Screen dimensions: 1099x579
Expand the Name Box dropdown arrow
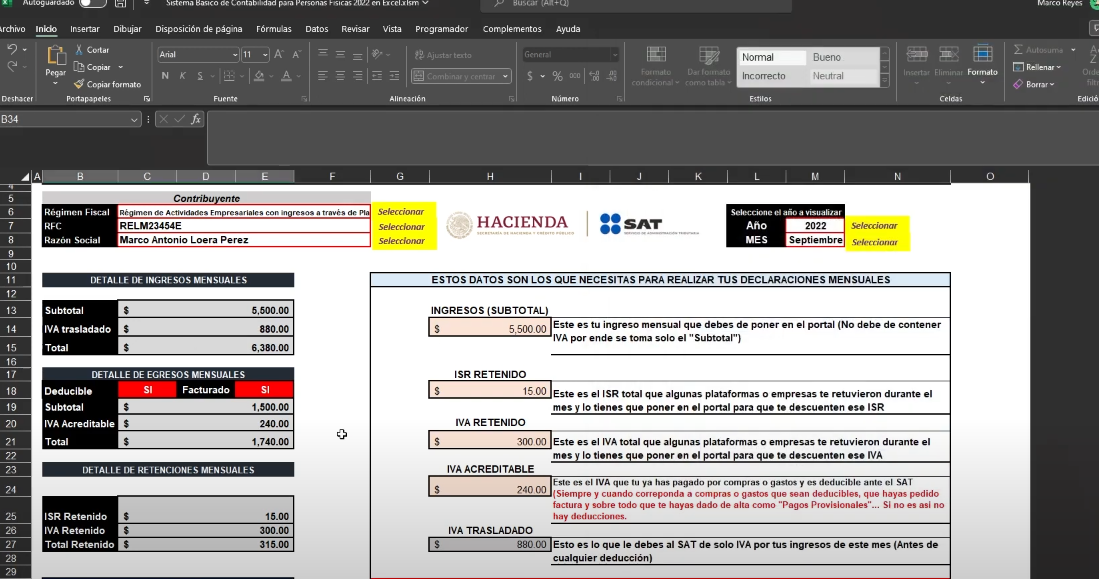click(x=134, y=120)
